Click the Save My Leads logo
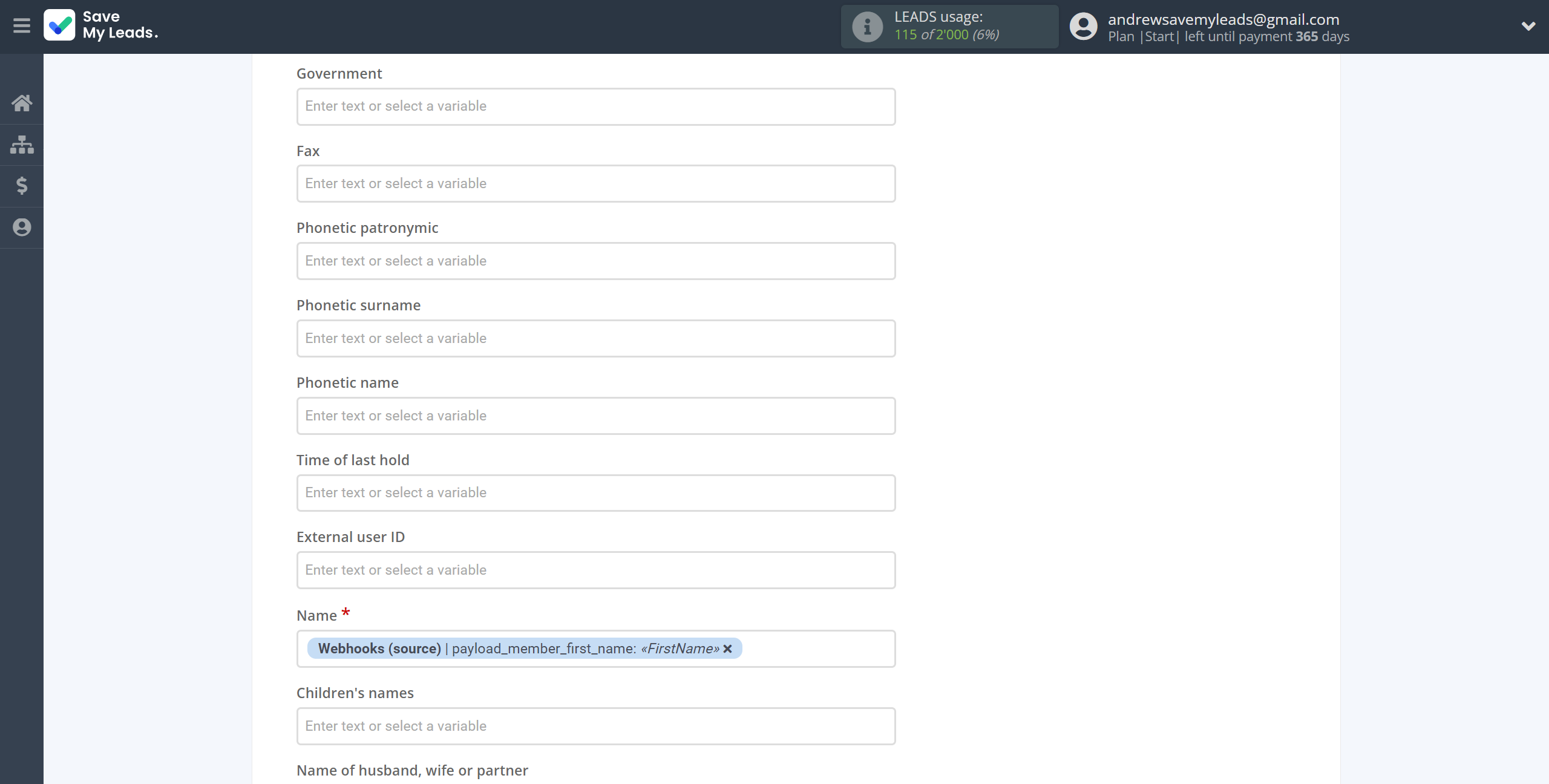 point(101,25)
